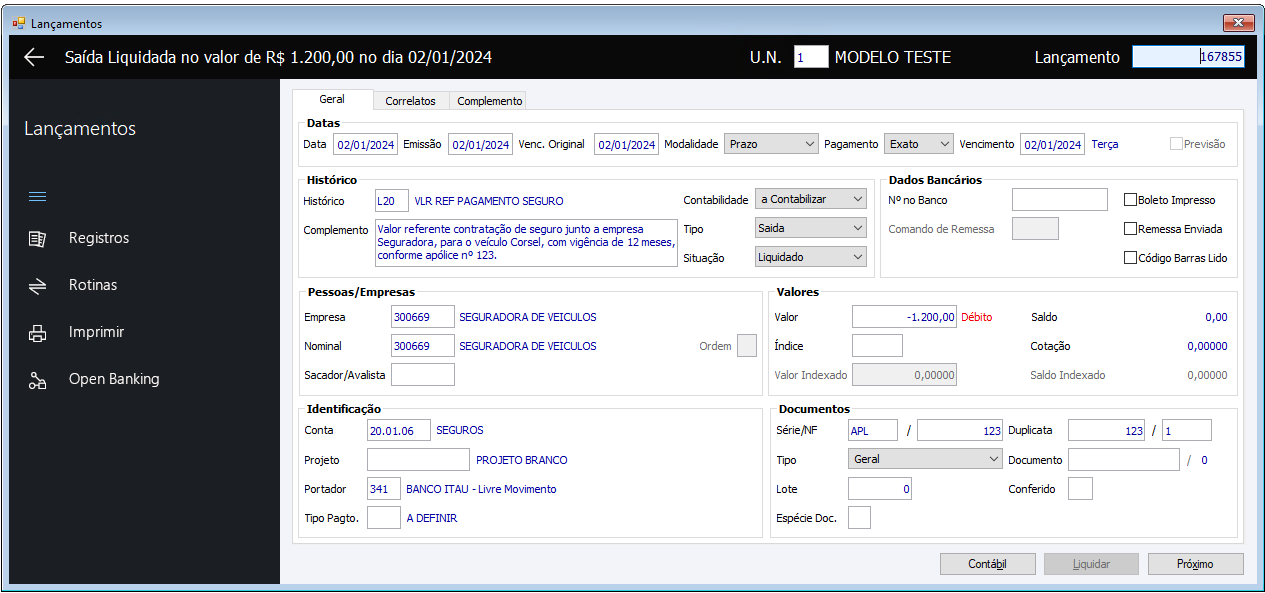Screen dimensions: 1265x593
Task: Switch to the Geral tab
Action: pyautogui.click(x=332, y=100)
